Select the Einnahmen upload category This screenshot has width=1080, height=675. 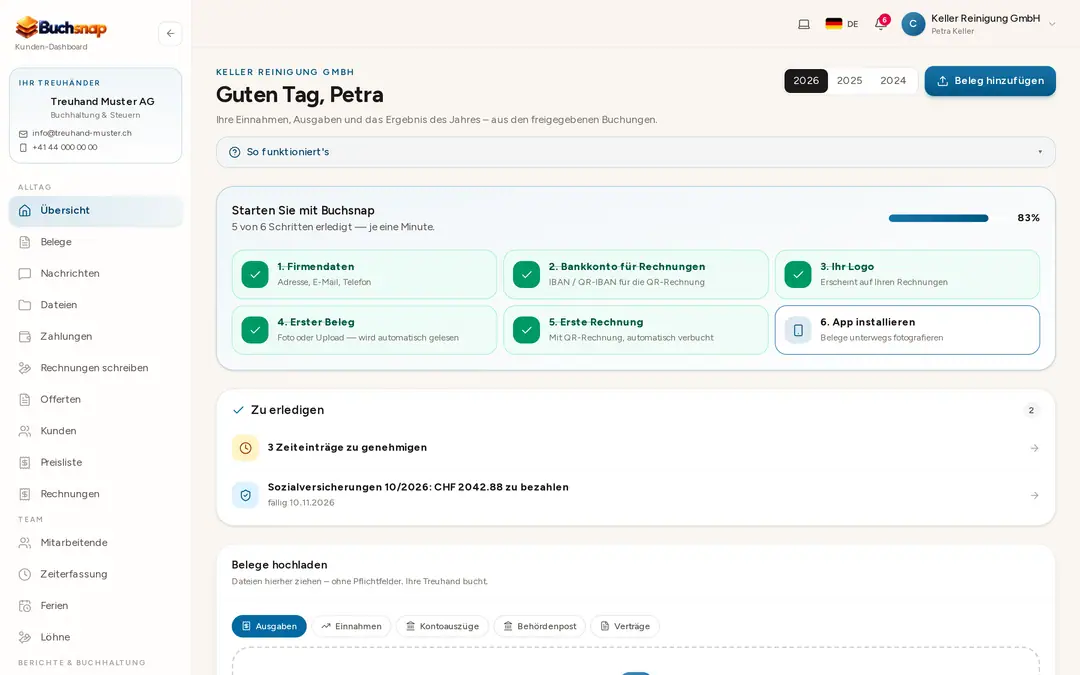351,626
